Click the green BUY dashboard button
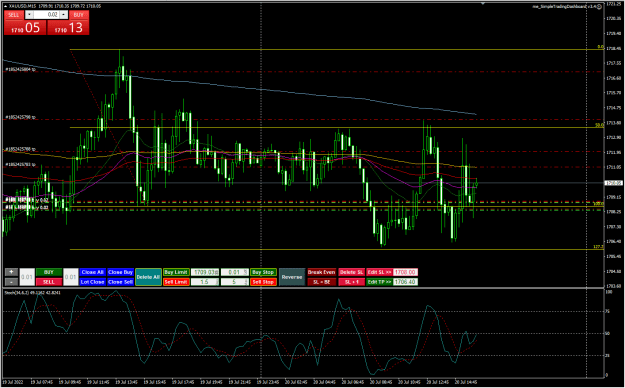 click(49, 272)
